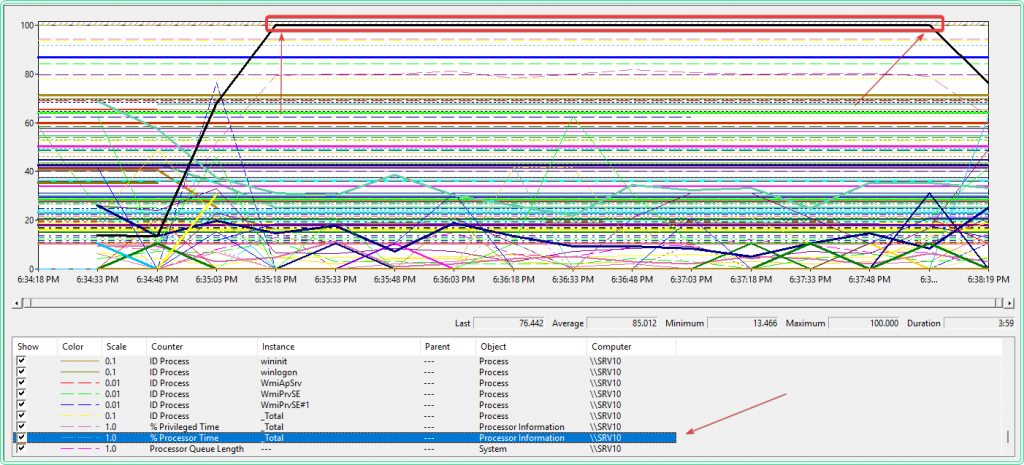Disable the Processor Queue Length checkbox
Image resolution: width=1024 pixels, height=465 pixels.
[21, 449]
